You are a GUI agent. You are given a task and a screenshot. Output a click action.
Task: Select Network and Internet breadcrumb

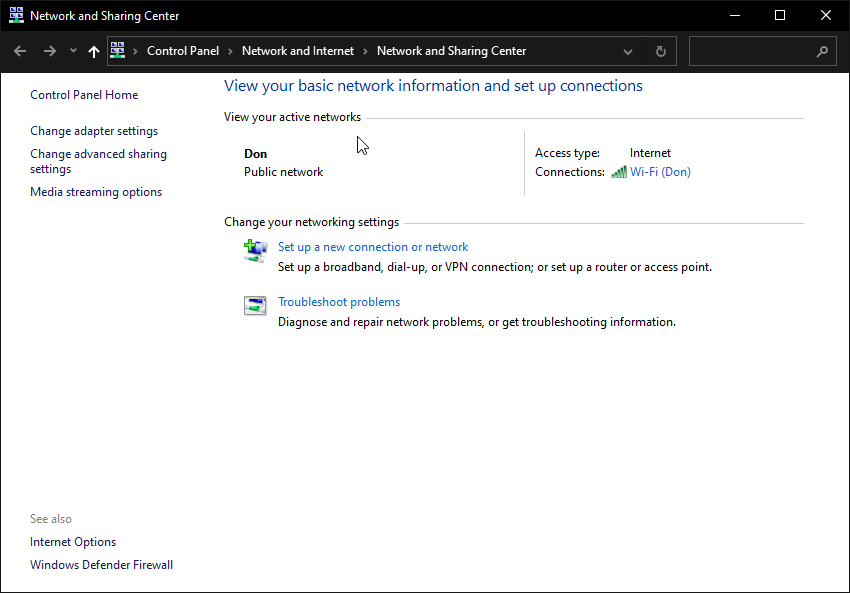click(x=298, y=51)
